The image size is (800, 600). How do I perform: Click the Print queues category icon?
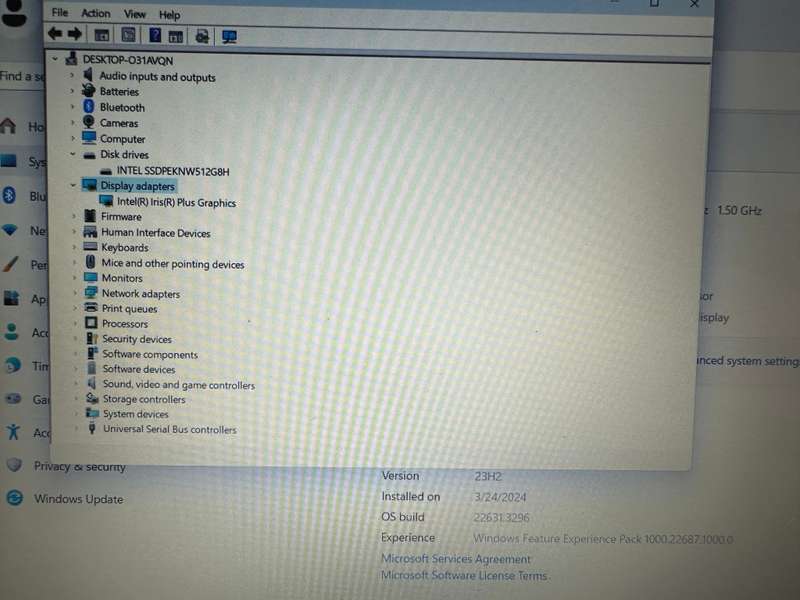91,308
